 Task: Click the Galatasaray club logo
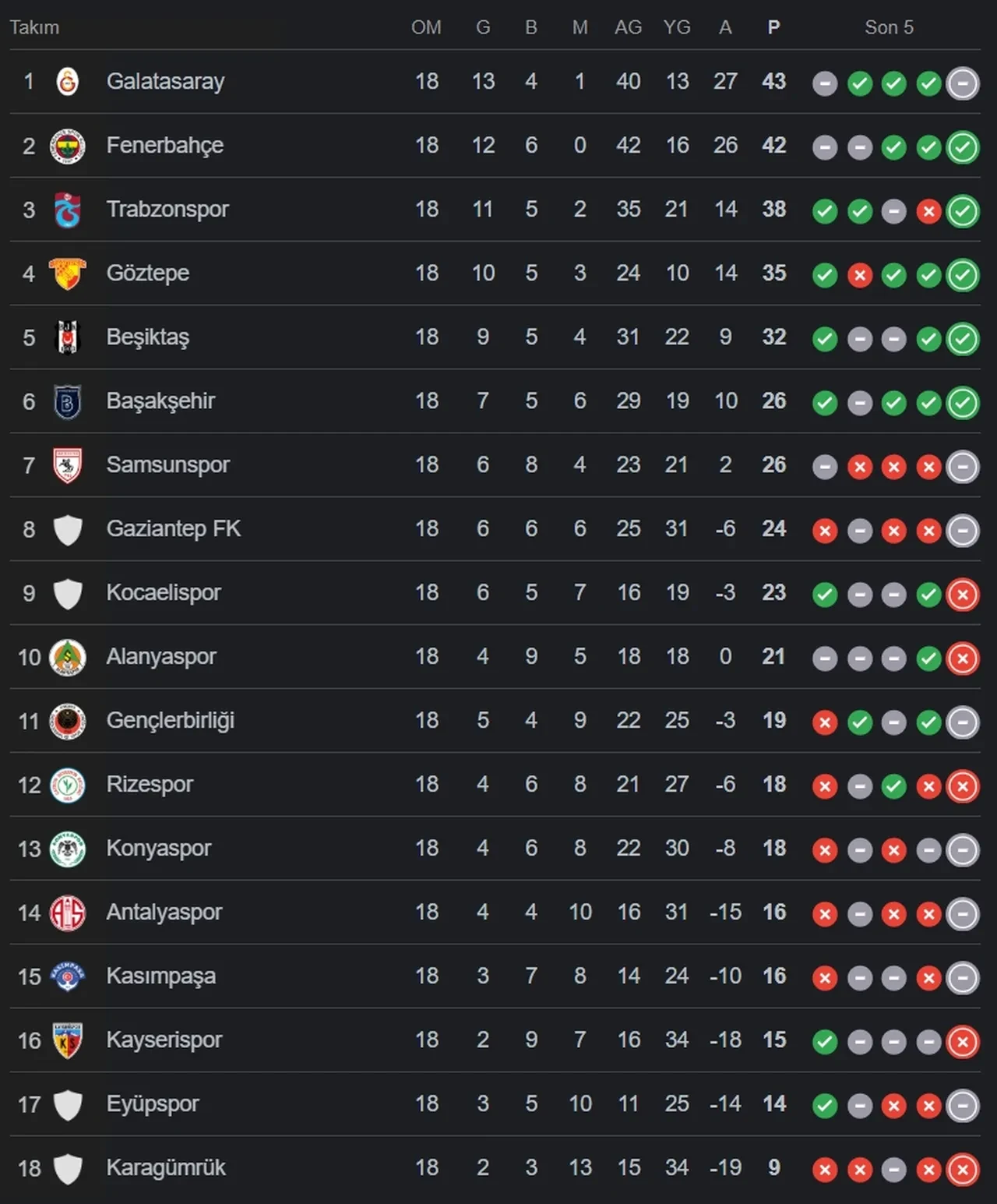68,82
